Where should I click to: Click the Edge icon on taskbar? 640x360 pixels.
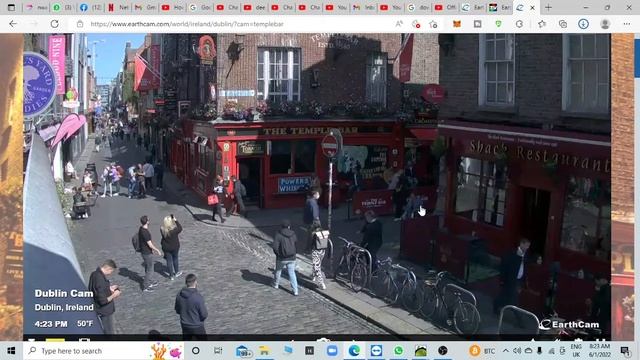(354, 351)
